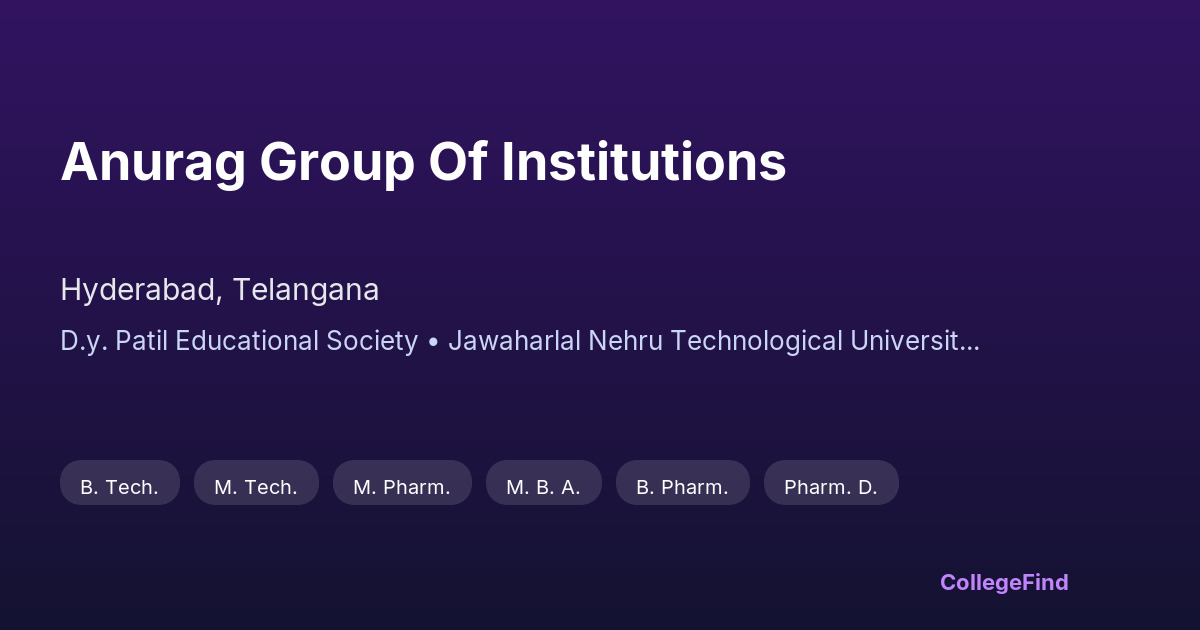Click the bullet separator before Jawaharlal
Screen dimensions: 1200x630
tap(433, 341)
